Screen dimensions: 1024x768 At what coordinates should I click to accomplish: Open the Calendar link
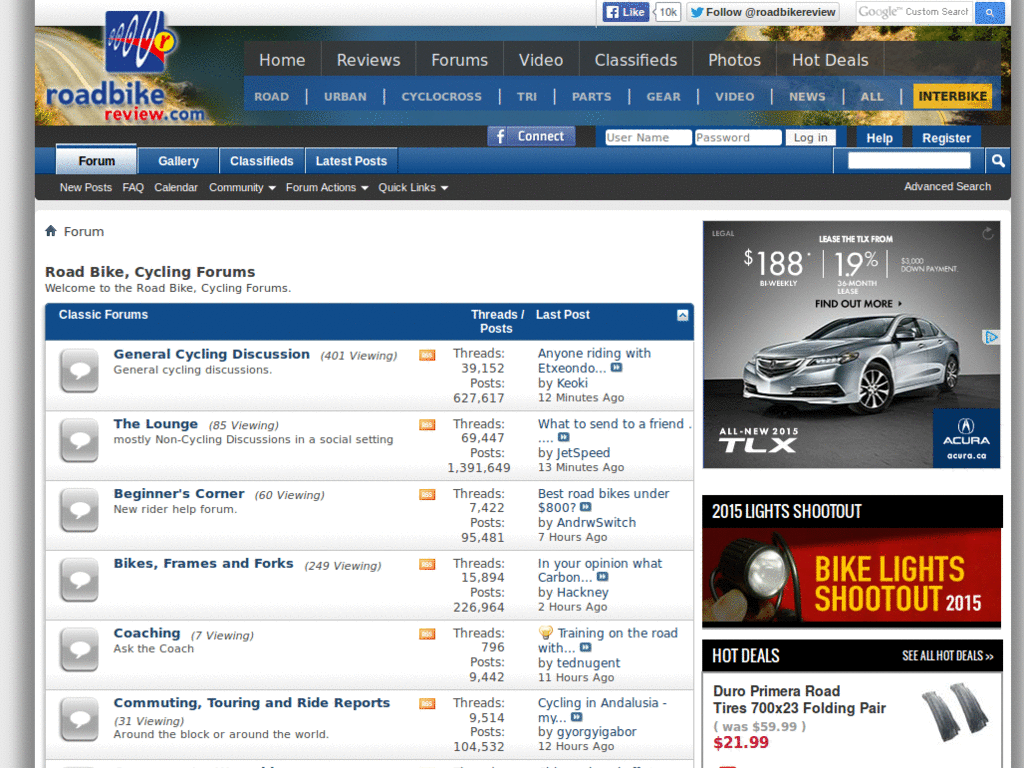pos(176,187)
